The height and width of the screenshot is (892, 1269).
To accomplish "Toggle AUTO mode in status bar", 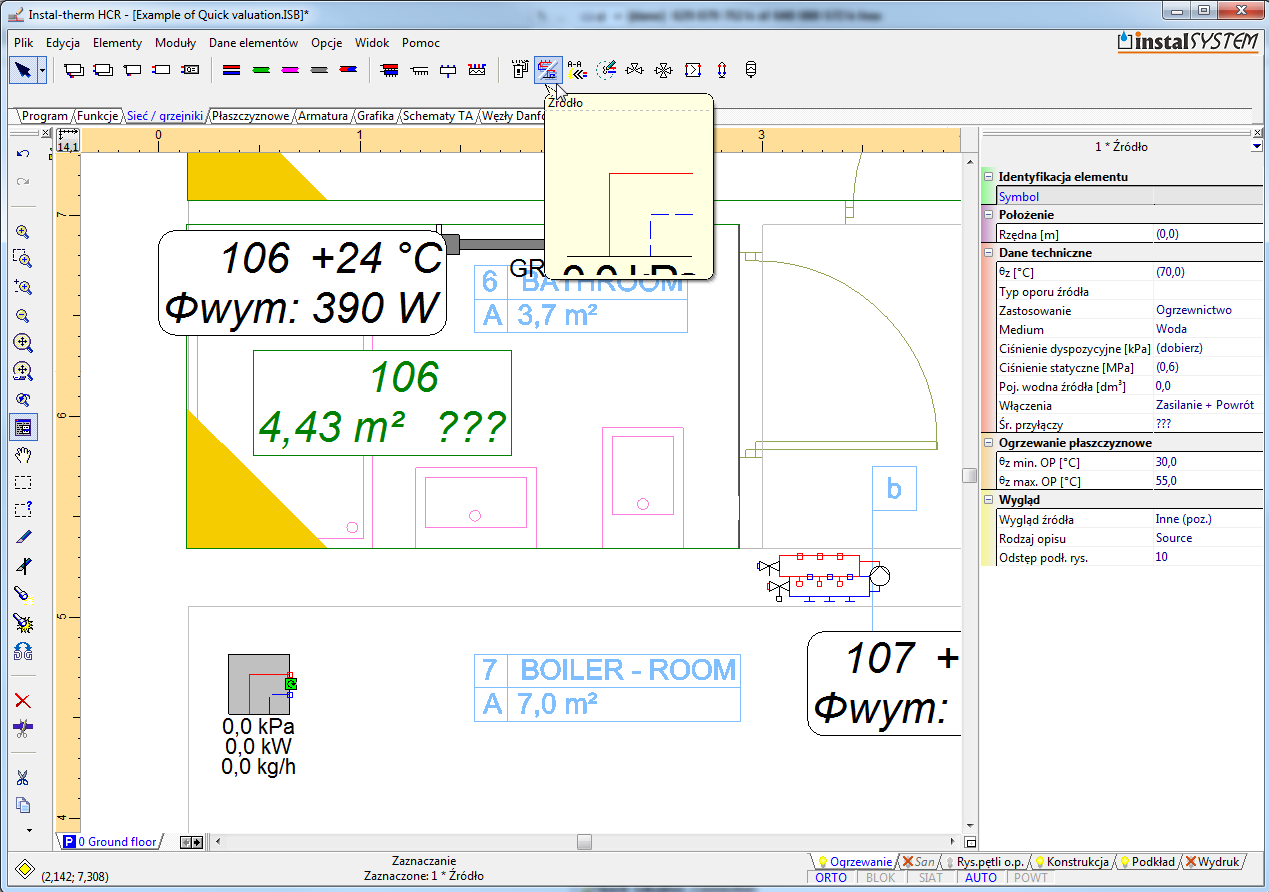I will 981,878.
